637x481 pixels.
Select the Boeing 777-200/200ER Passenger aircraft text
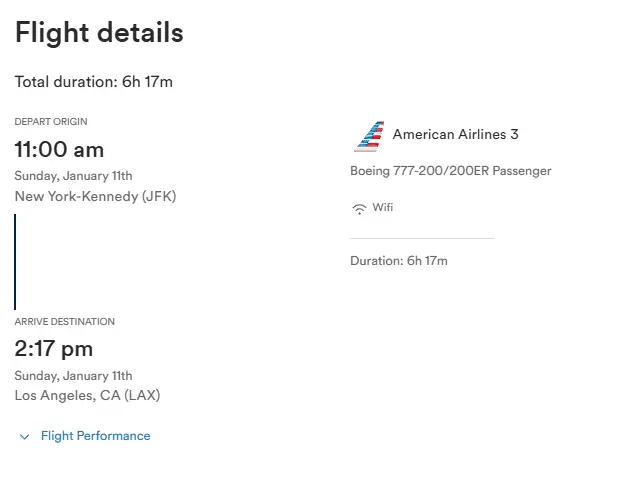coord(450,171)
